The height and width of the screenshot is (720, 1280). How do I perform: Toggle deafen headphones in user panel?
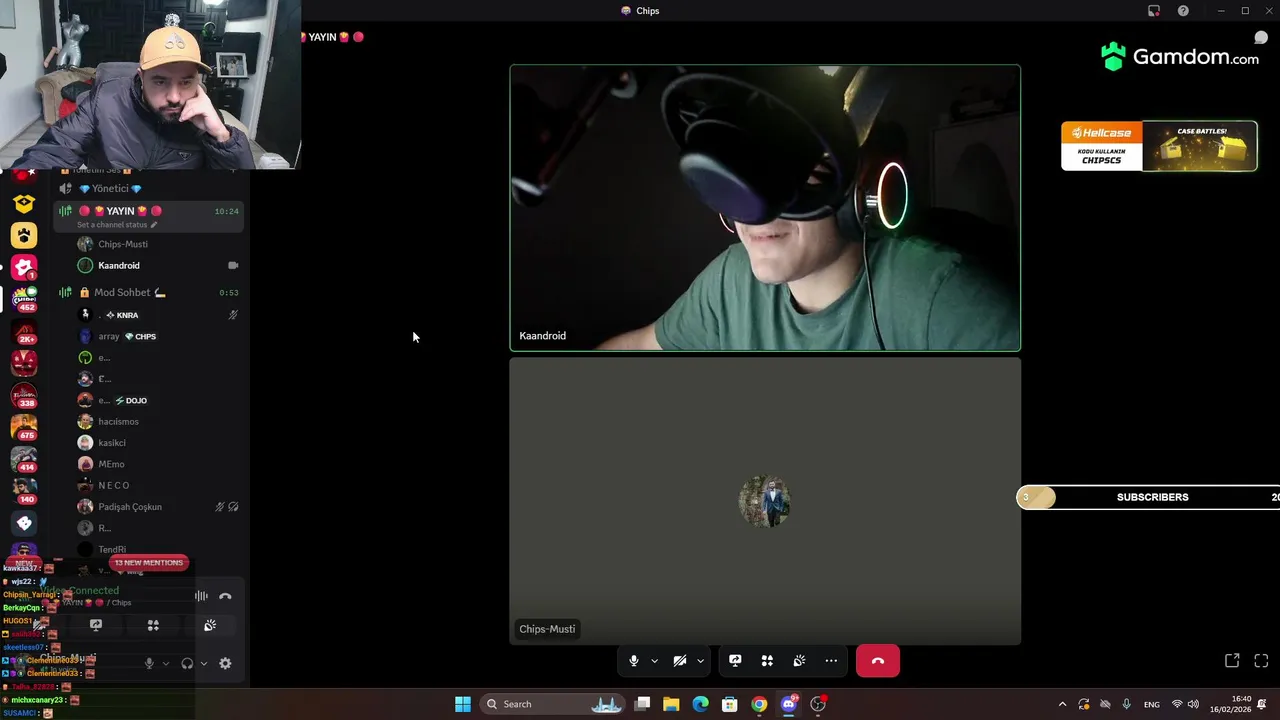(x=187, y=663)
